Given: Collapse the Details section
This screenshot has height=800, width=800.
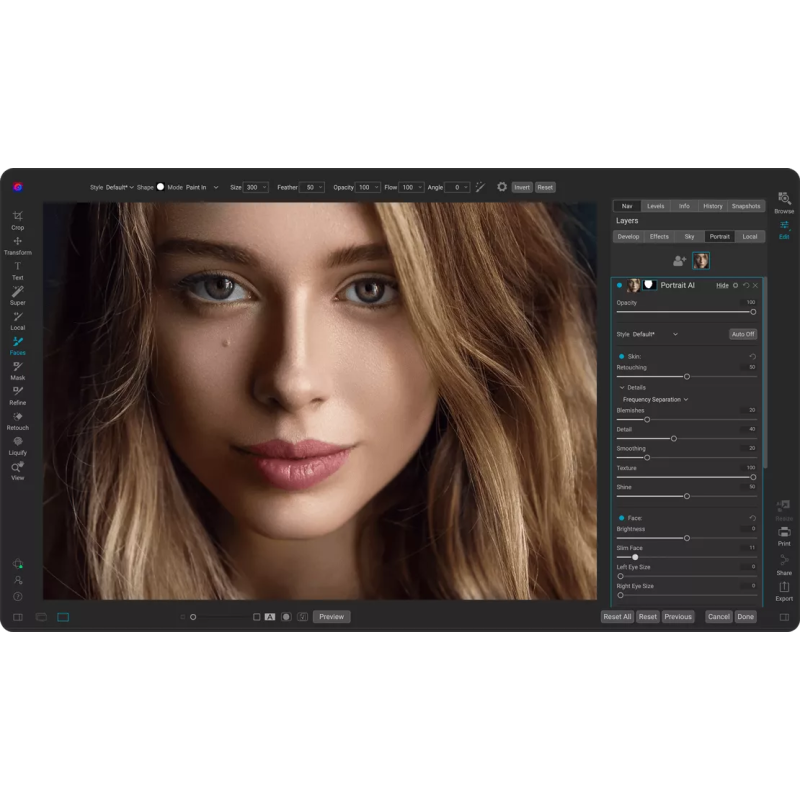Looking at the screenshot, I should point(621,387).
